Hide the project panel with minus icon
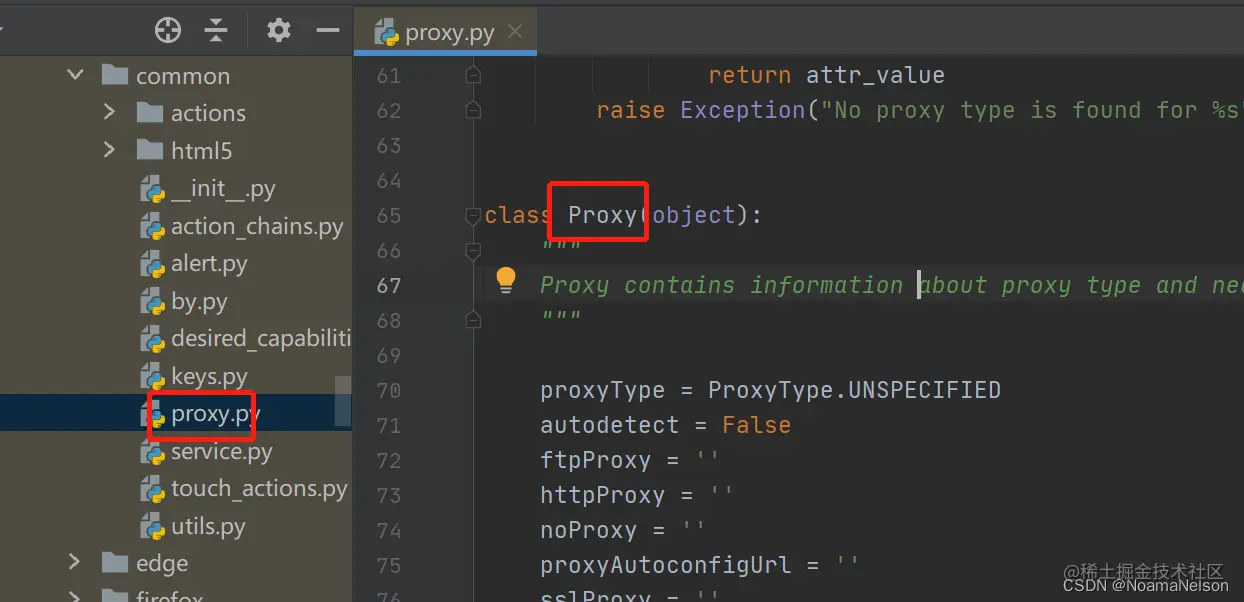 point(328,31)
